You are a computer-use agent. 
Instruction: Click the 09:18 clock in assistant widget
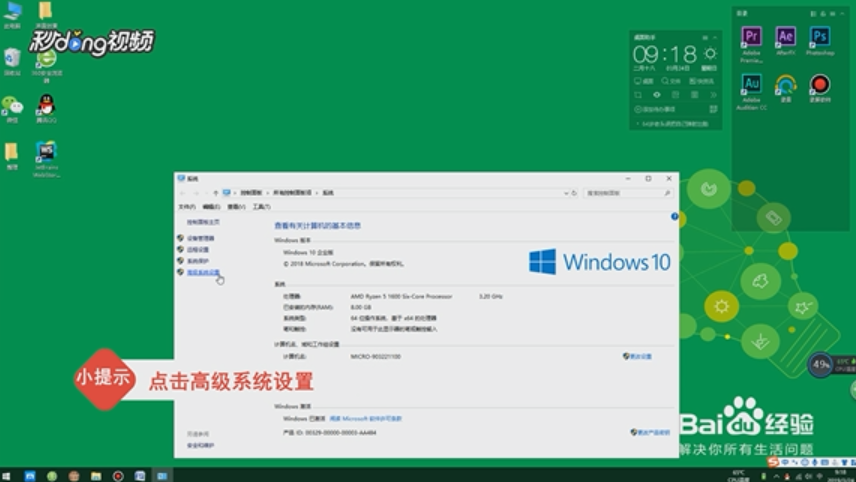(665, 54)
